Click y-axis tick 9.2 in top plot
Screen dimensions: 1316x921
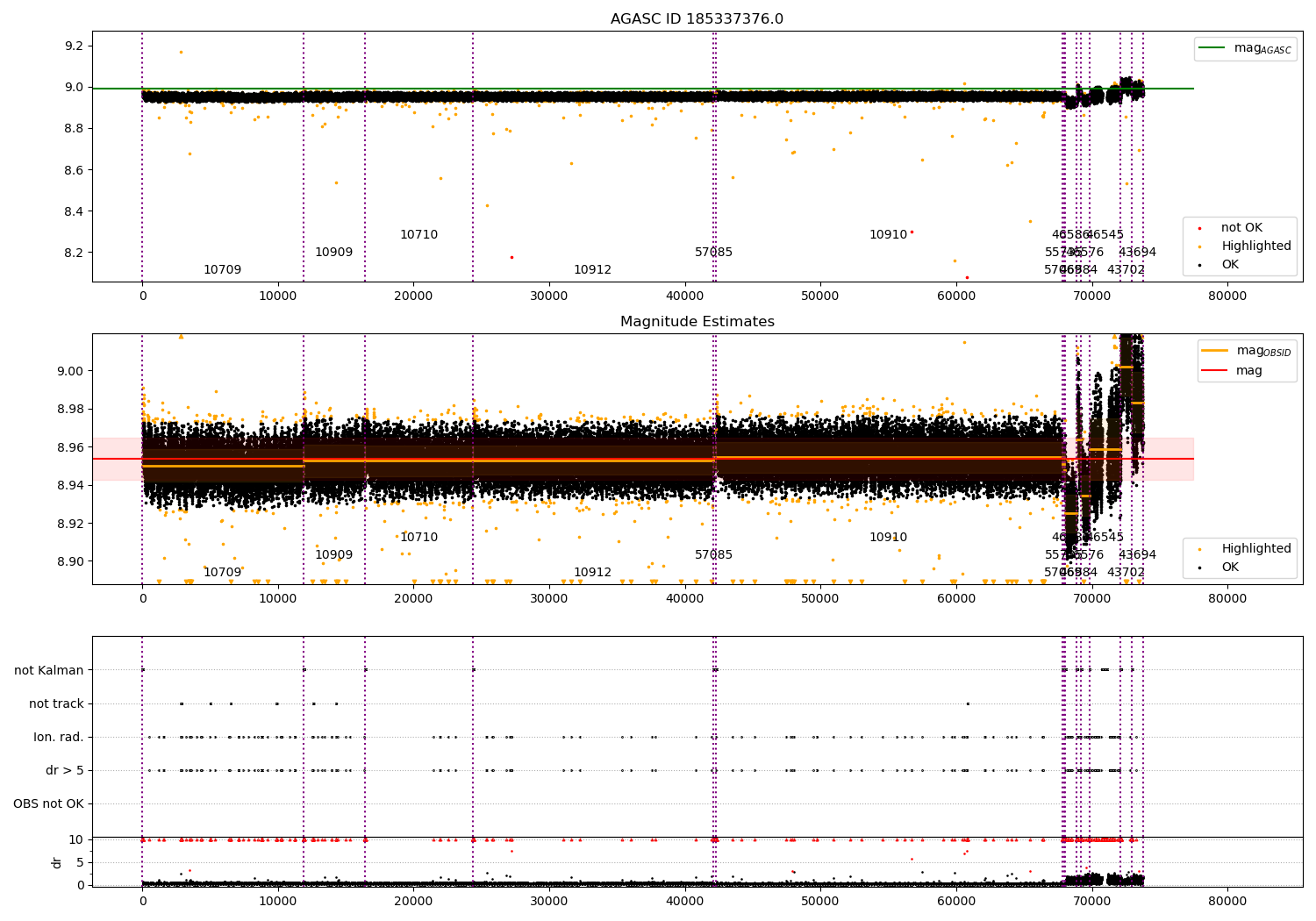[75, 46]
